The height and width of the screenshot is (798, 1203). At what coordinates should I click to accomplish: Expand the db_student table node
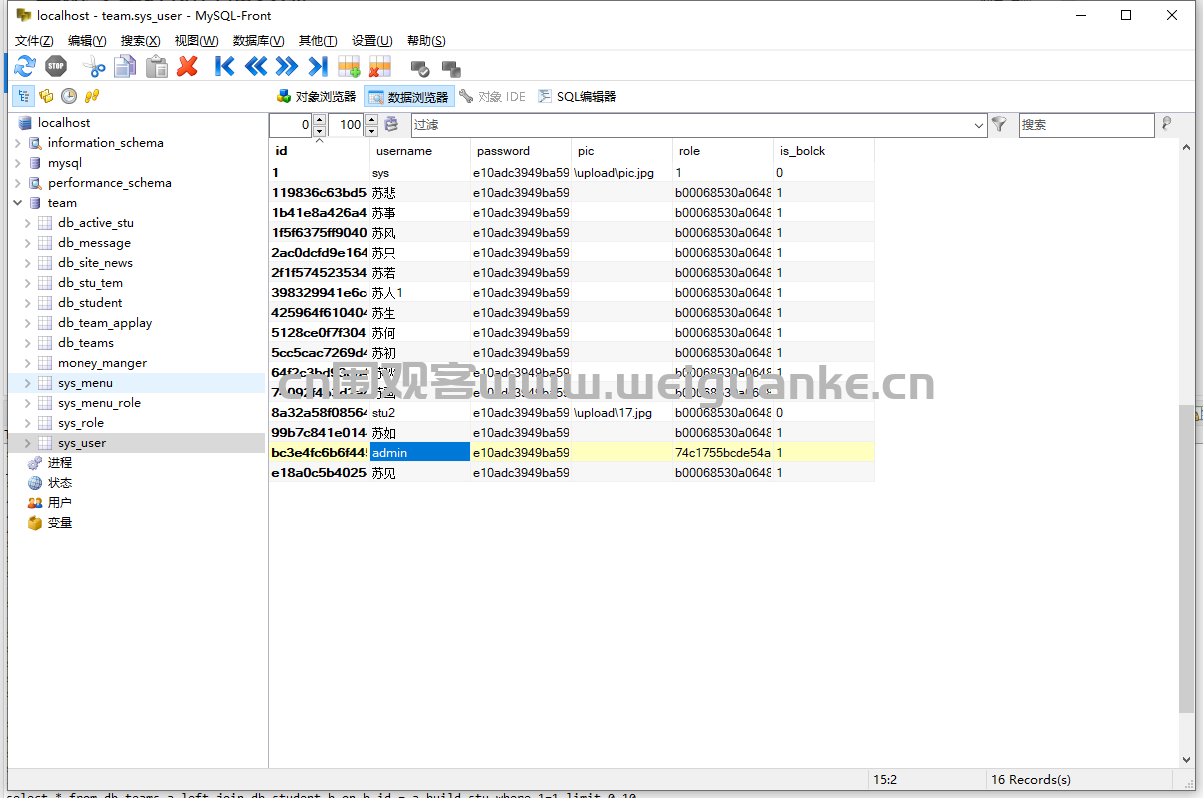pos(27,303)
